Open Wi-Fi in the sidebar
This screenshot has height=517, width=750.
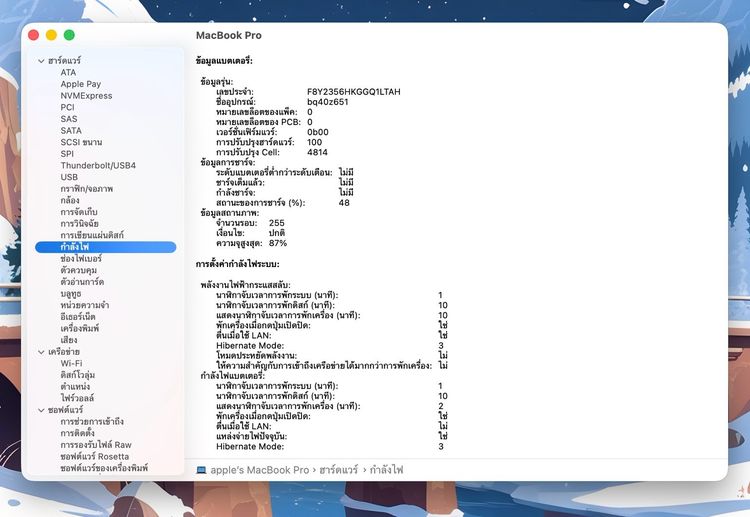tap(71, 363)
